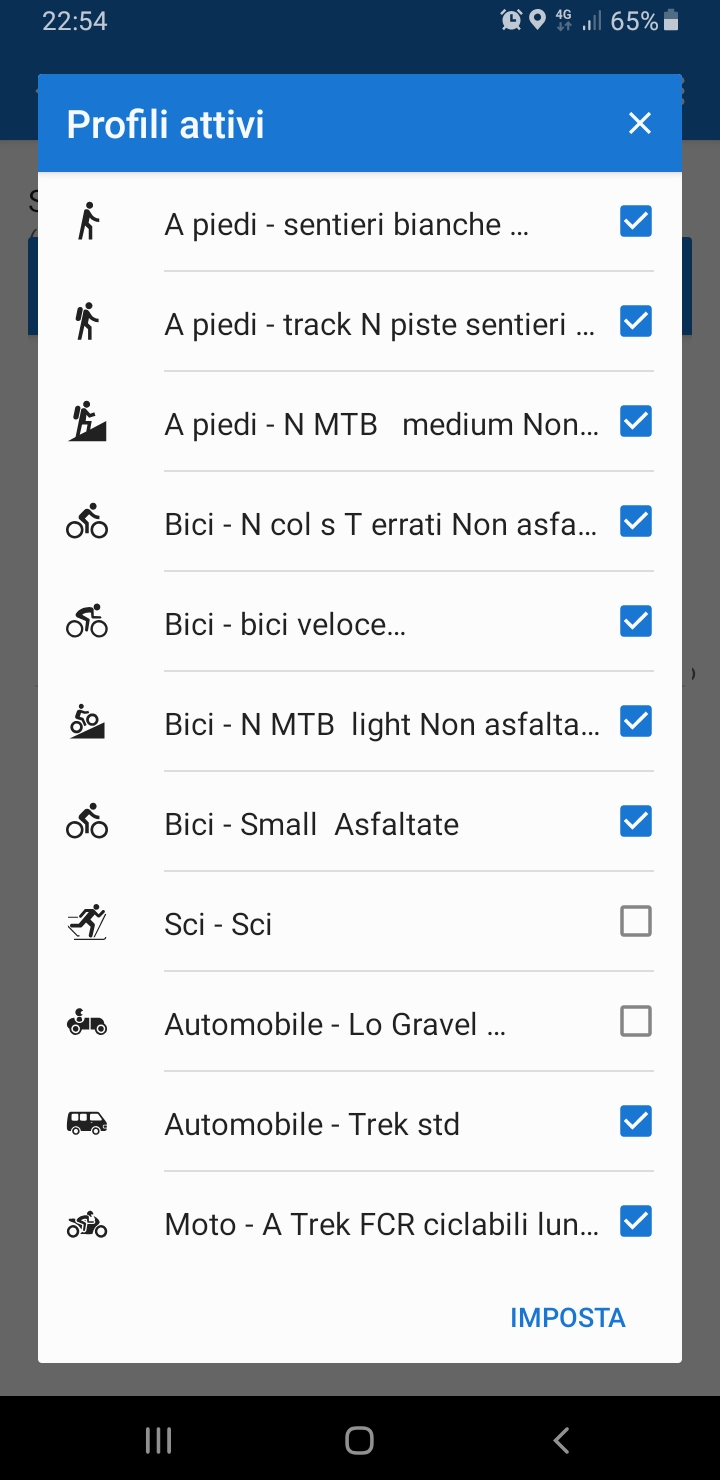Click the uphill hiker icon for N MTB medium
Screen dimensions: 720x1480
point(88,422)
